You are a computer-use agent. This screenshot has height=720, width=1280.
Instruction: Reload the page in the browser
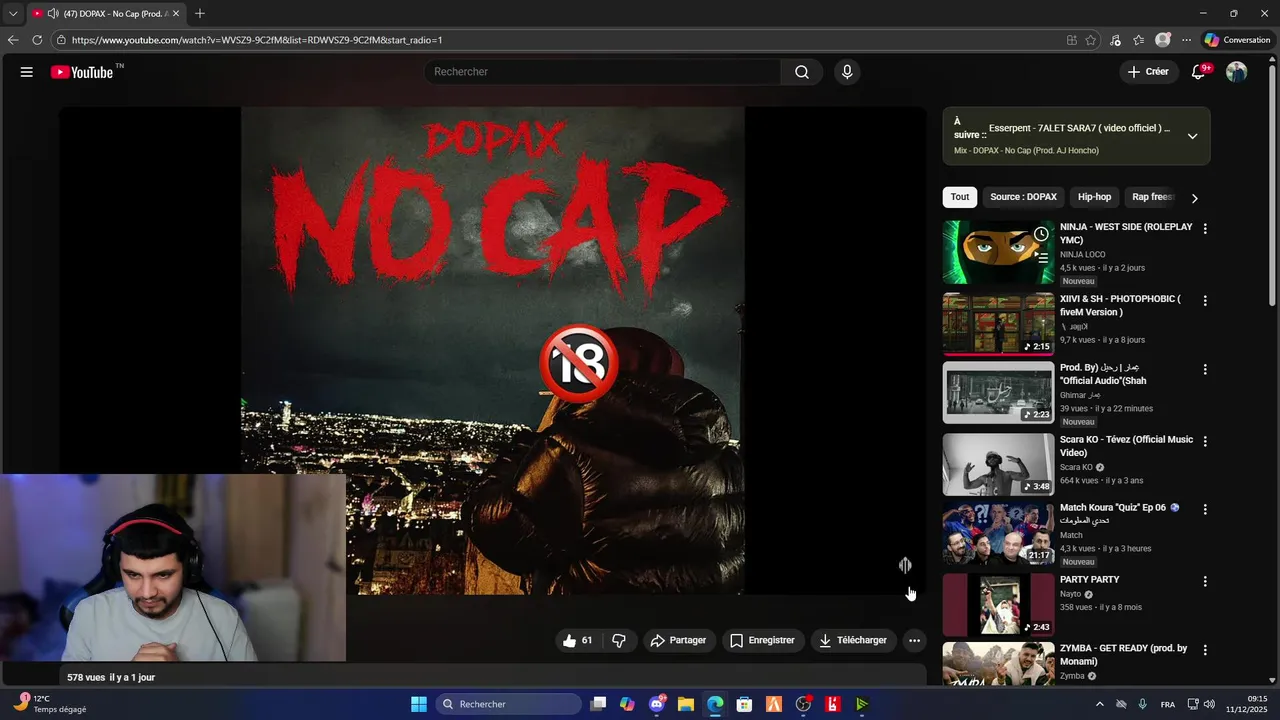pos(37,40)
